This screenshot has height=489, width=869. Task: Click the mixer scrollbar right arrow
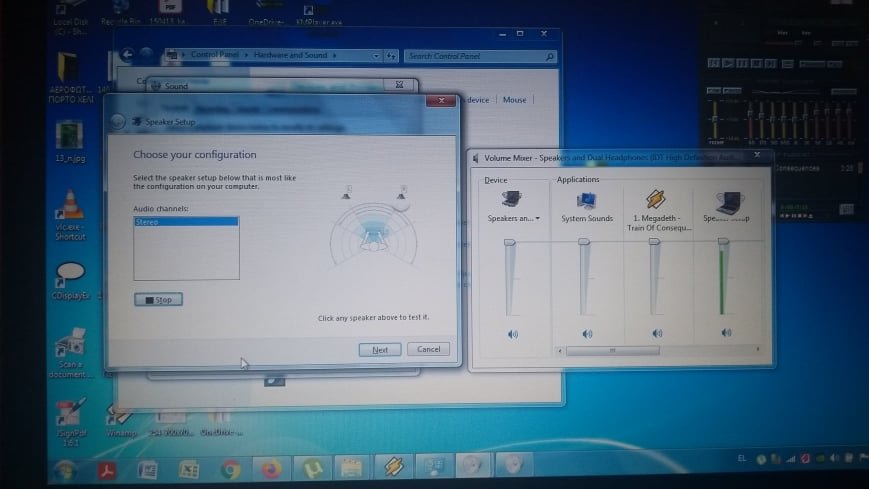(758, 349)
